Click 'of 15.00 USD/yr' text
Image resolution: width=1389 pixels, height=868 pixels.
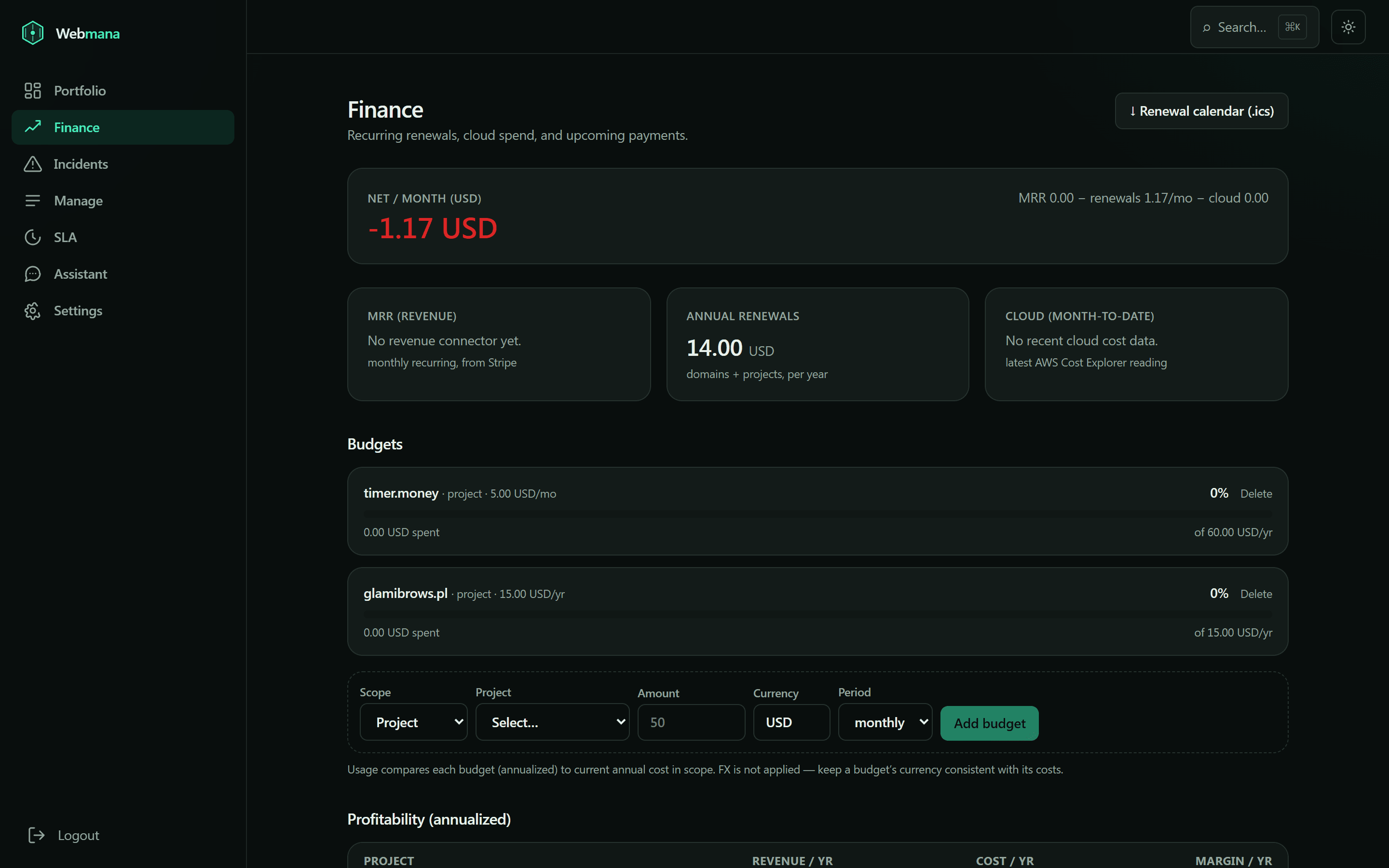click(1233, 633)
